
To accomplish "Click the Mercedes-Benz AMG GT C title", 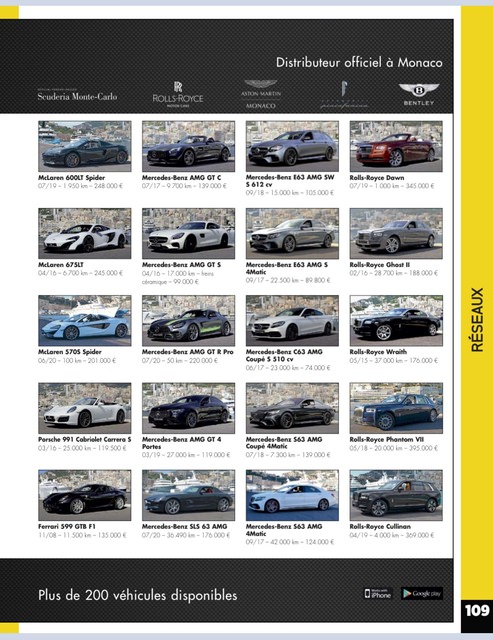I will (x=182, y=178).
